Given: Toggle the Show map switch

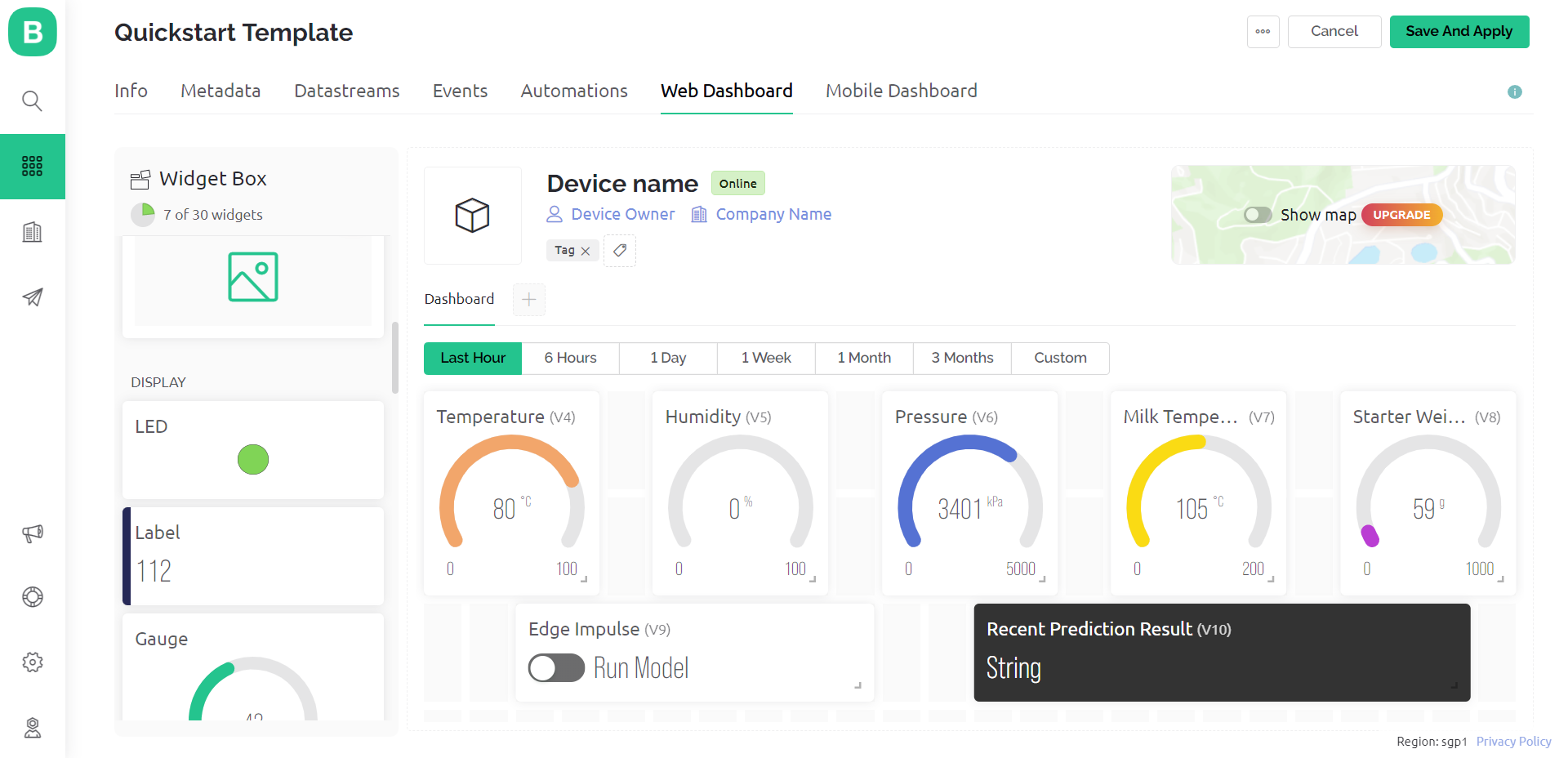Looking at the screenshot, I should click(x=1258, y=215).
